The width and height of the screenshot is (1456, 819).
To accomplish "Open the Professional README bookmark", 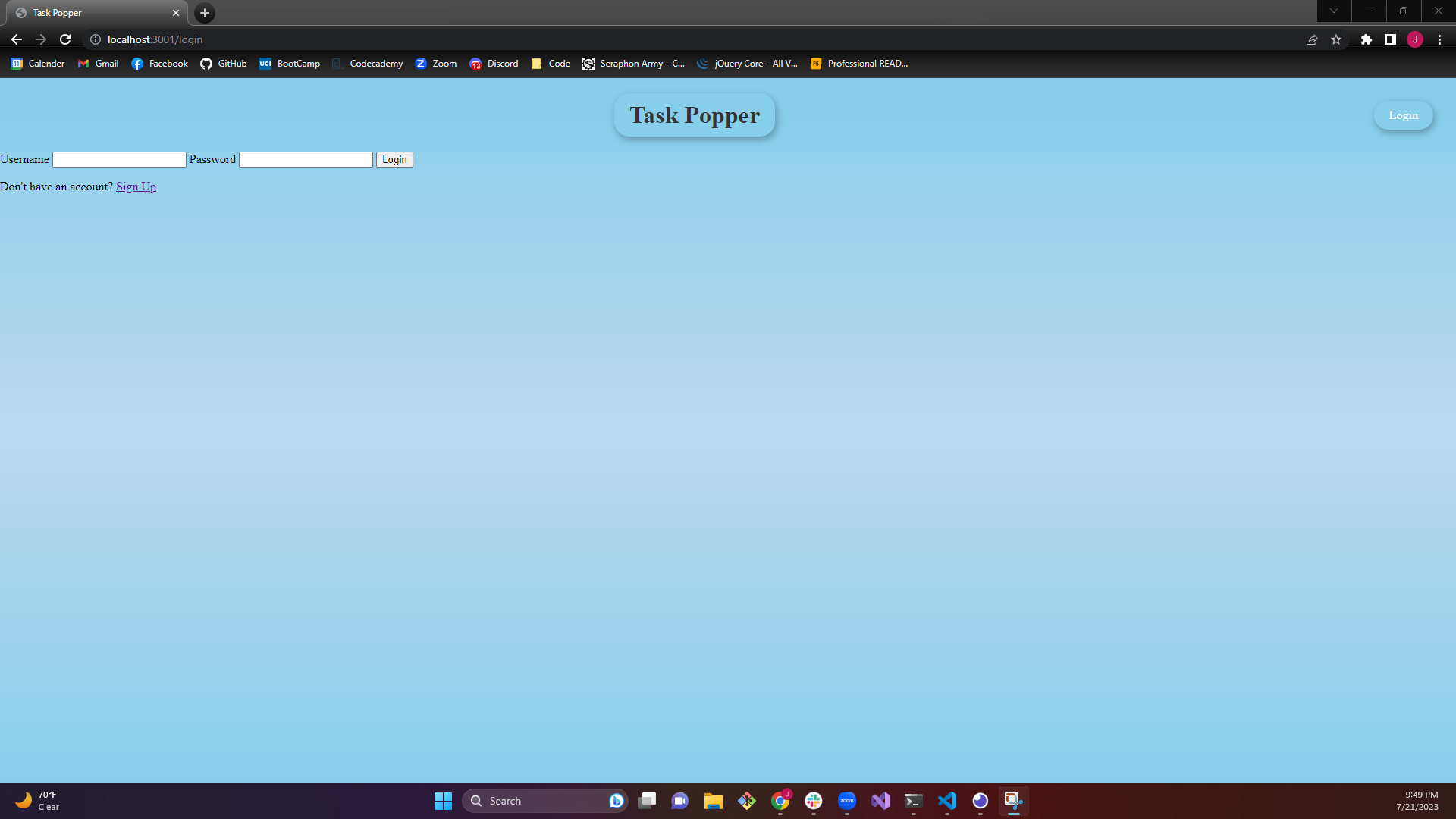I will [x=859, y=64].
